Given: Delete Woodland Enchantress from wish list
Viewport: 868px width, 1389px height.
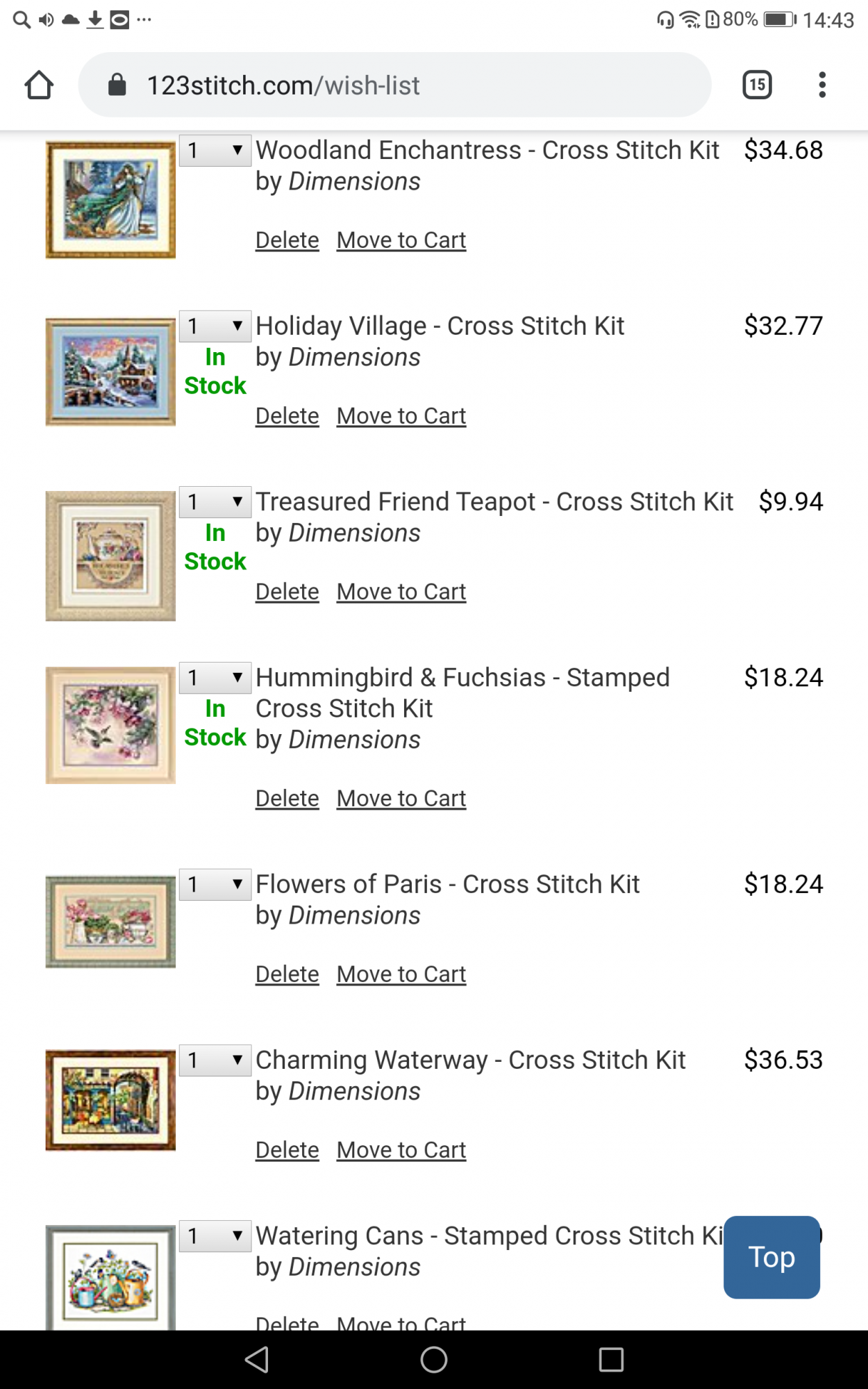Looking at the screenshot, I should pos(287,240).
